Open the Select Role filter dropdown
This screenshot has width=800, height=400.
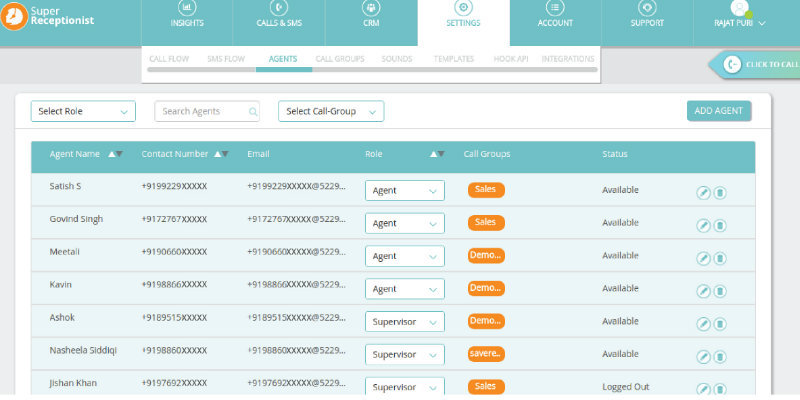click(83, 112)
